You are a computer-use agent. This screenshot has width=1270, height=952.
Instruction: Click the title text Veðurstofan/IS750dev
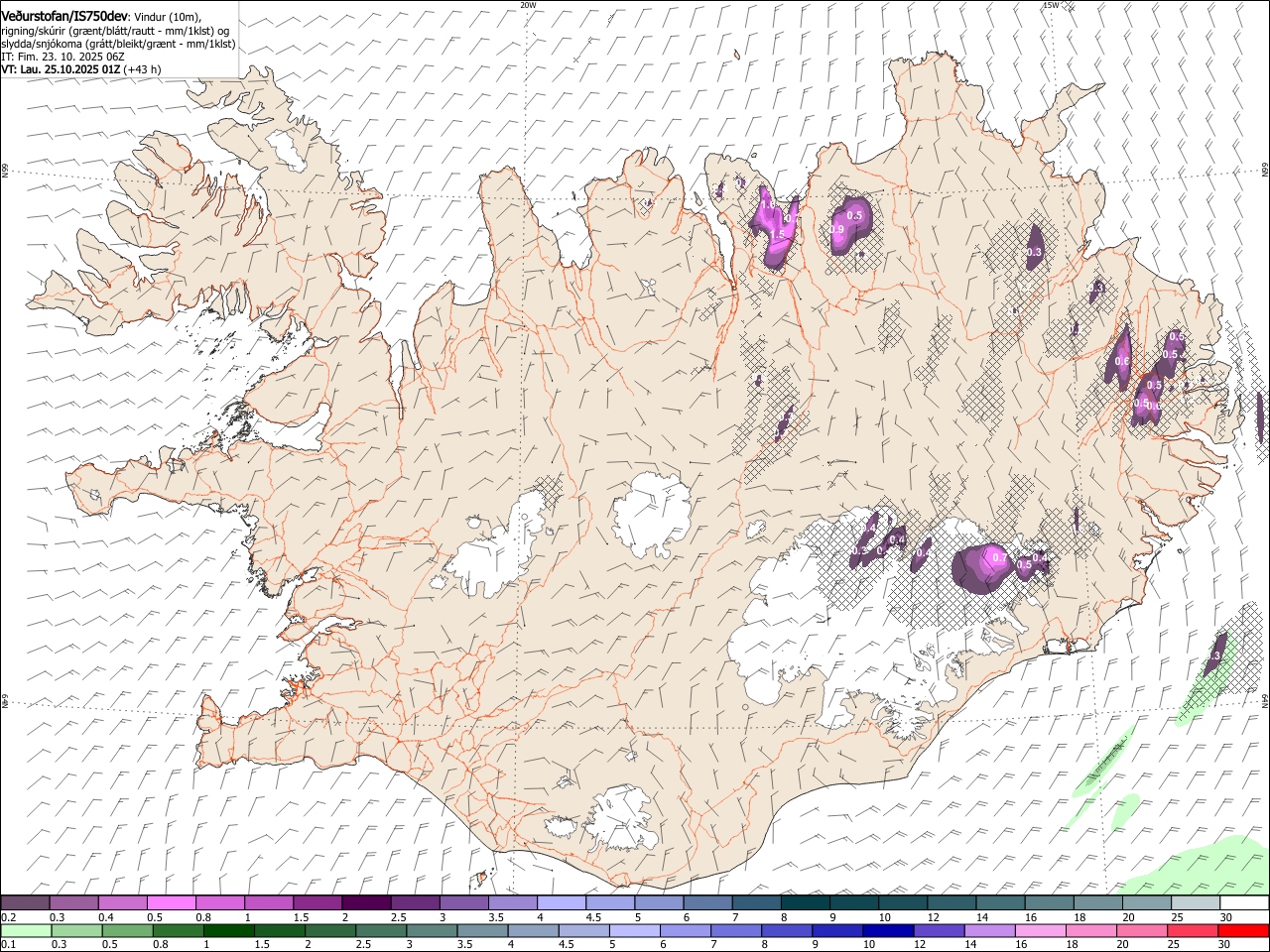coord(64,17)
